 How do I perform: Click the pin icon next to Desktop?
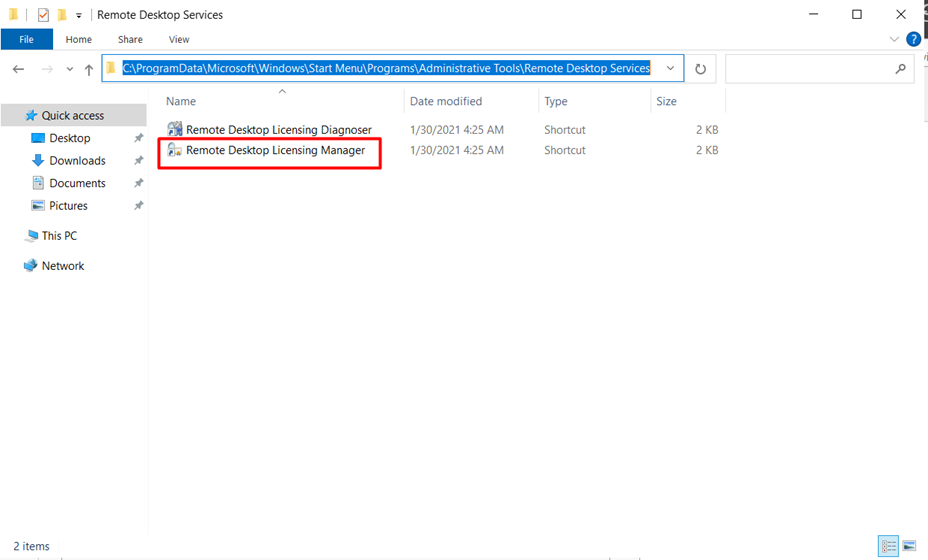pos(138,138)
